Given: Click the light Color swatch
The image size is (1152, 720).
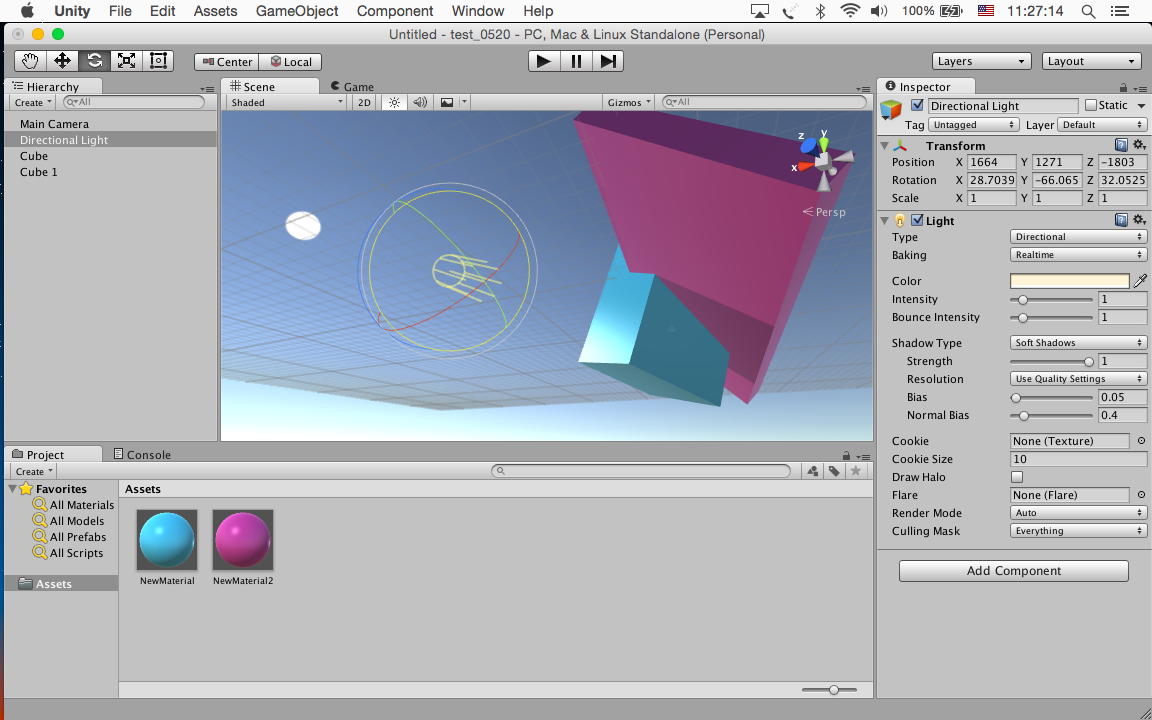Looking at the screenshot, I should (1069, 281).
